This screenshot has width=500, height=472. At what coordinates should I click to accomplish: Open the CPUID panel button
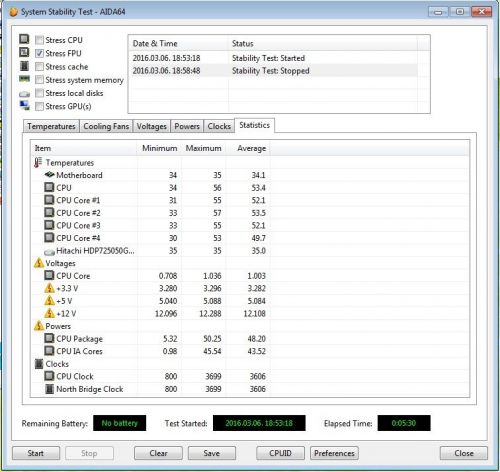280,453
